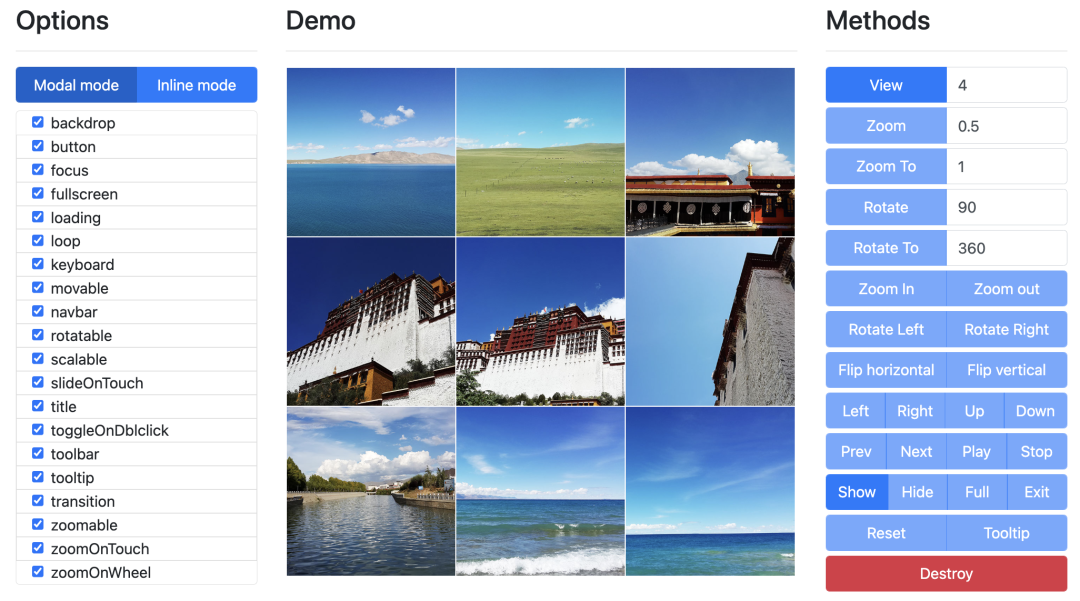The image size is (1080, 601).
Task: Toggle the button checkbox
Action: pyautogui.click(x=38, y=146)
